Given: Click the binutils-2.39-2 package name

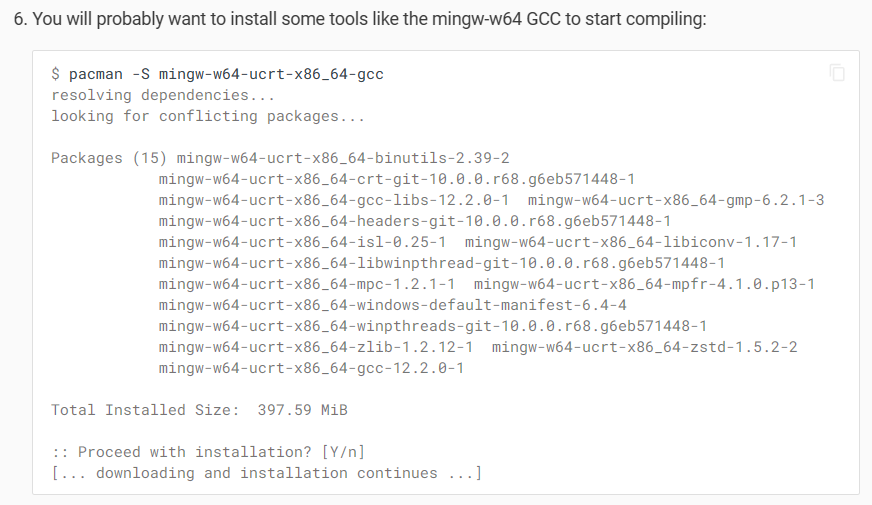Looking at the screenshot, I should coord(343,158).
